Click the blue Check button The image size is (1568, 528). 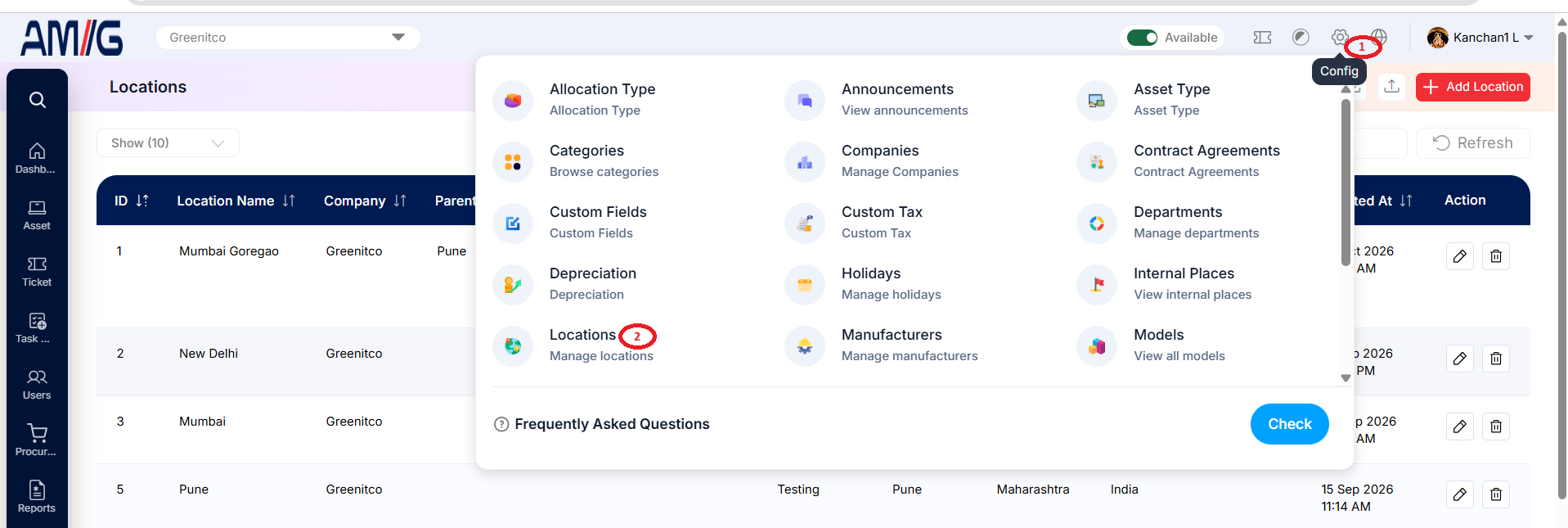tap(1290, 424)
